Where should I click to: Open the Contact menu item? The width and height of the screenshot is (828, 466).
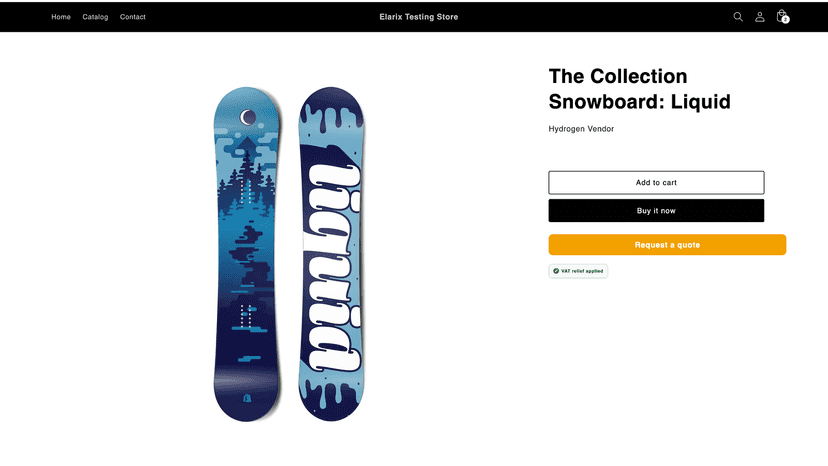click(x=133, y=17)
